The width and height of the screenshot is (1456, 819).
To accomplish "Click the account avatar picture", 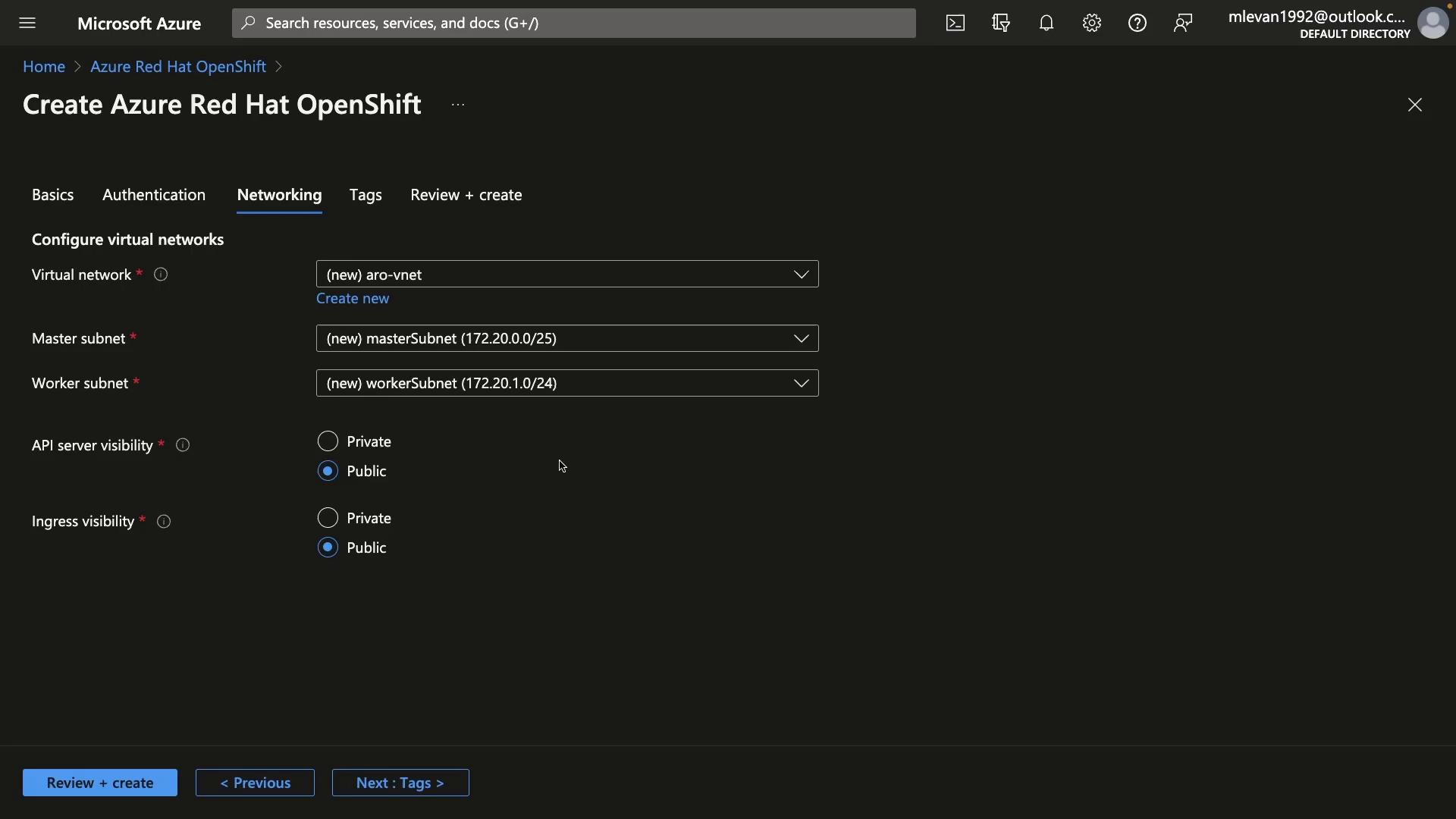I will tap(1432, 23).
